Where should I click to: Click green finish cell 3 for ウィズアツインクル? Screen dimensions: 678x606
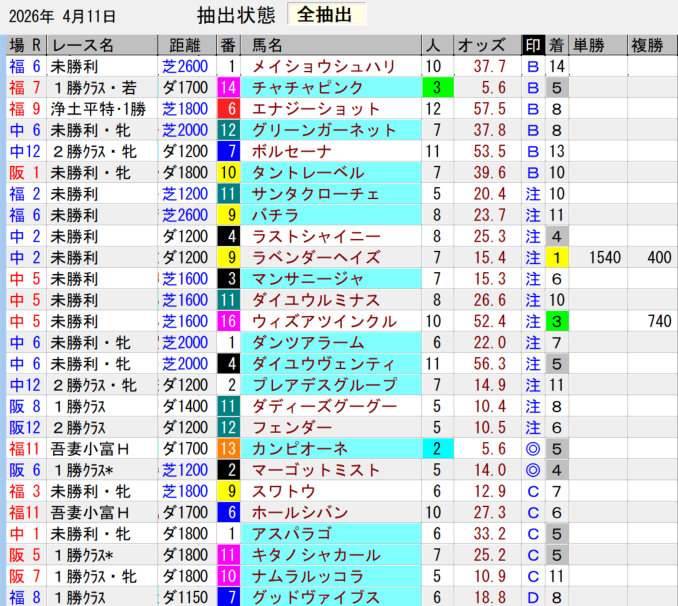pos(556,321)
